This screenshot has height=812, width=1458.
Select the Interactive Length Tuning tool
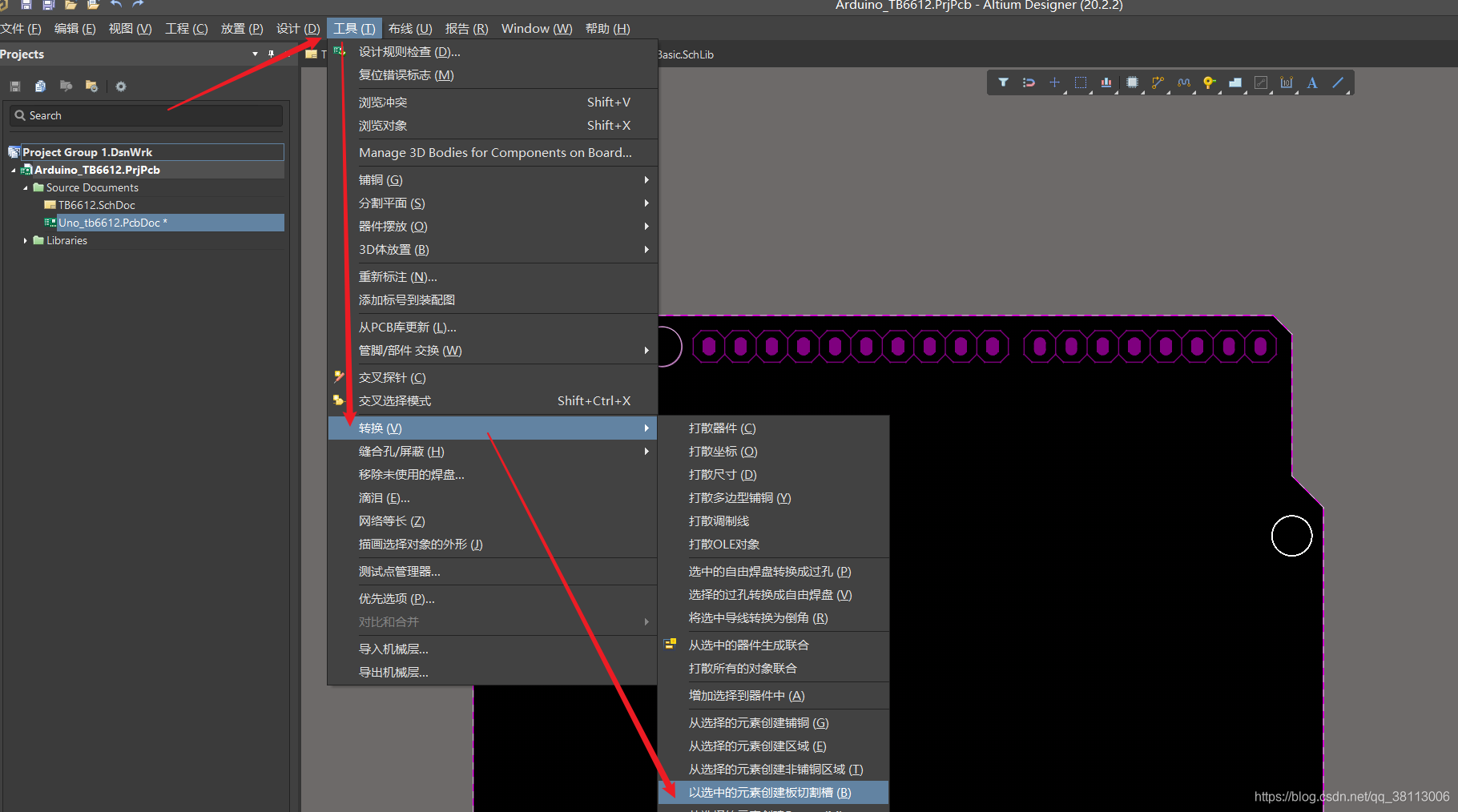point(1183,82)
